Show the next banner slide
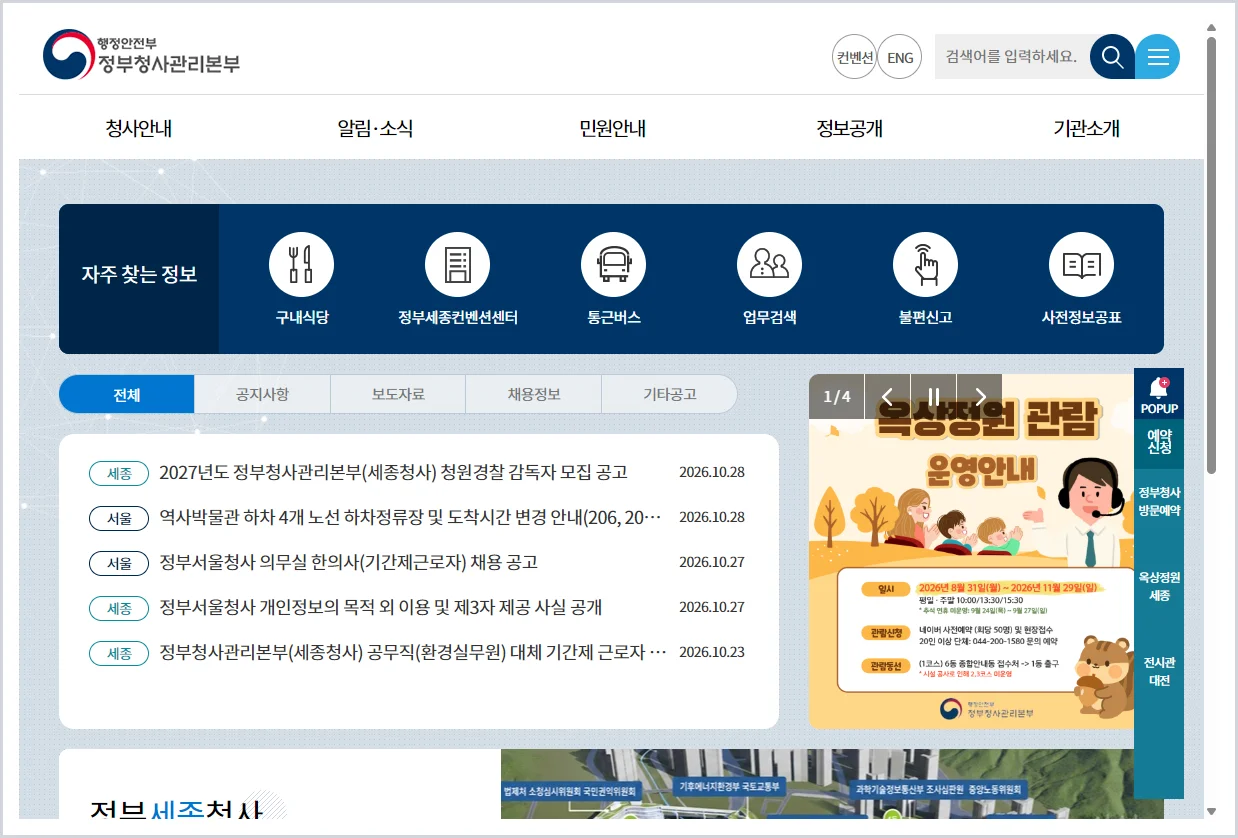The image size is (1238, 838). (x=979, y=396)
